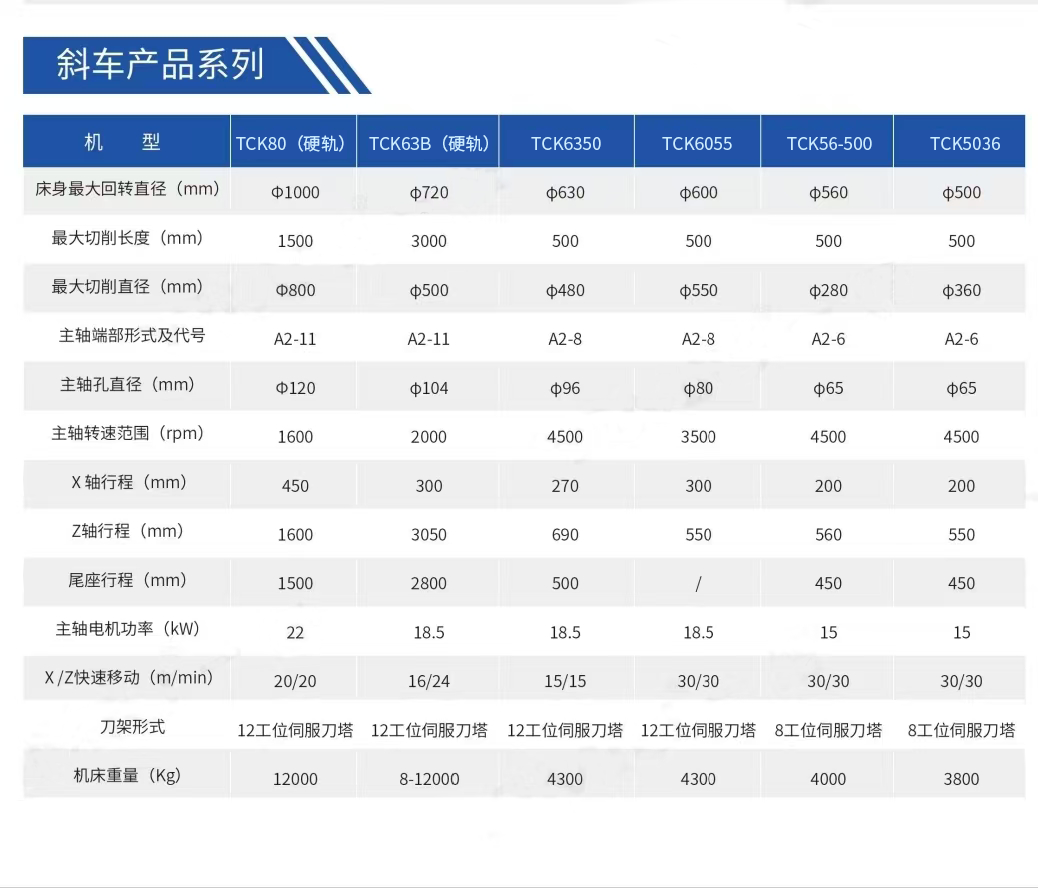Screen dimensions: 1038x888
Task: Click the TCK6350 column header
Action: 565,141
